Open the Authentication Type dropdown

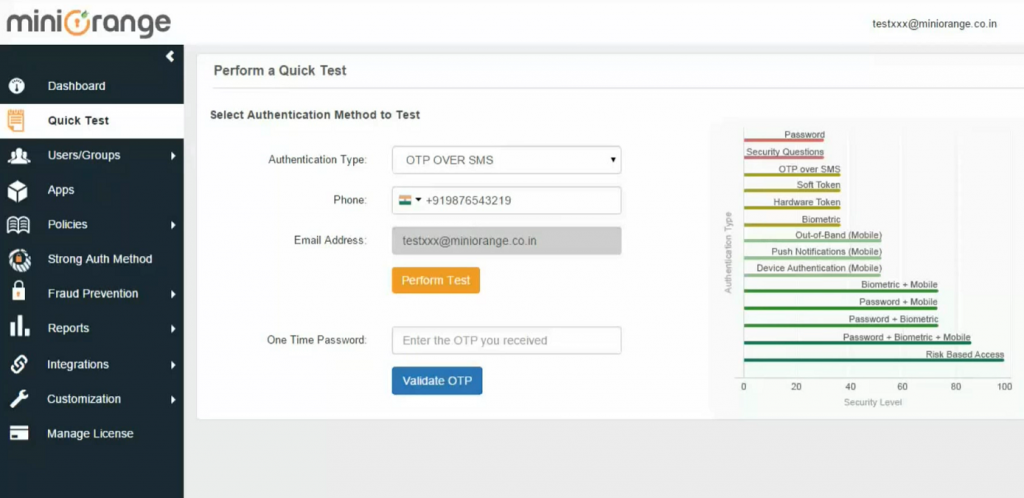[506, 160]
